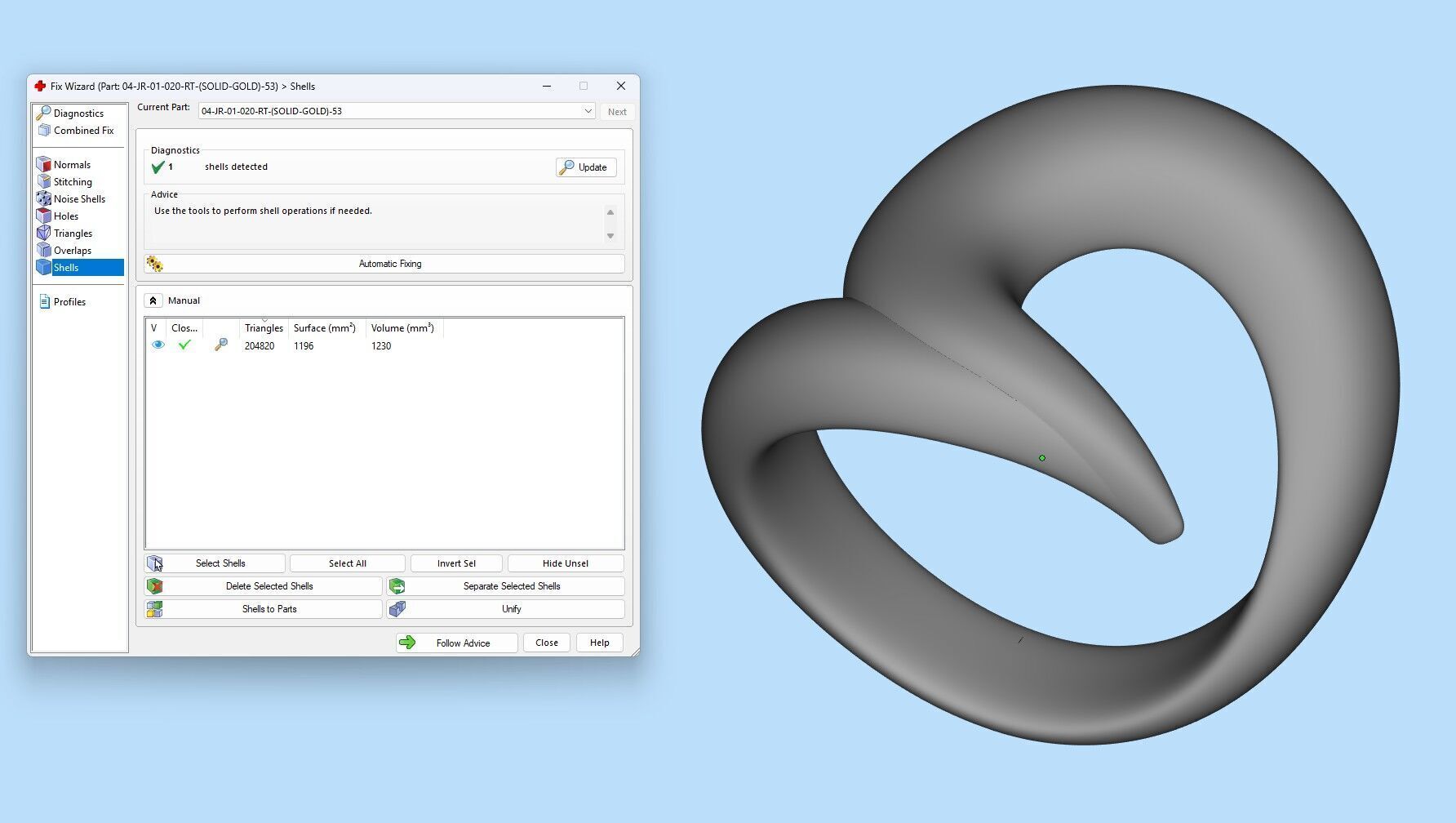Go to Diagnostics page

[x=78, y=113]
